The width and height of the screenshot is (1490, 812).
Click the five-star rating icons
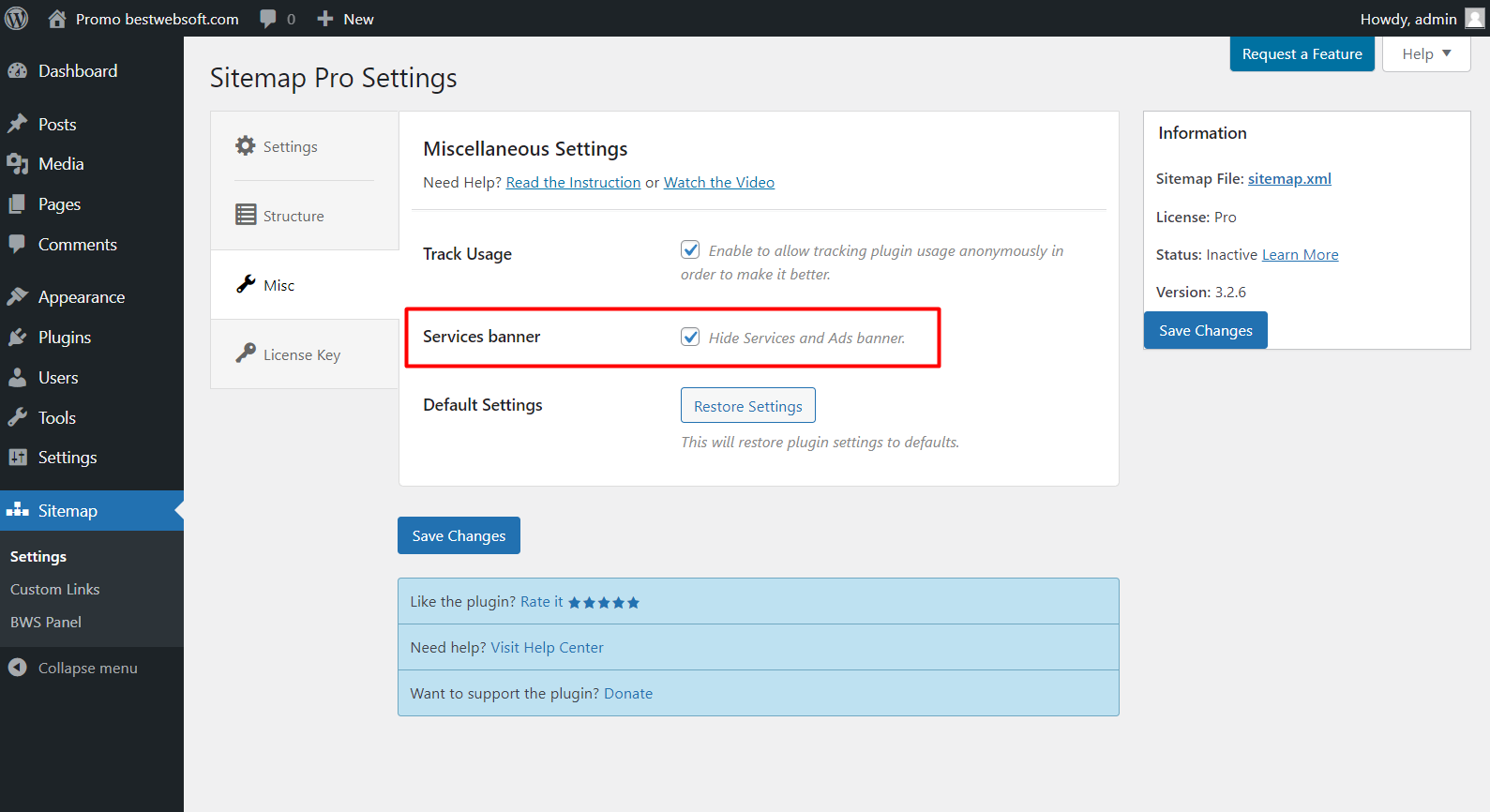pos(604,603)
